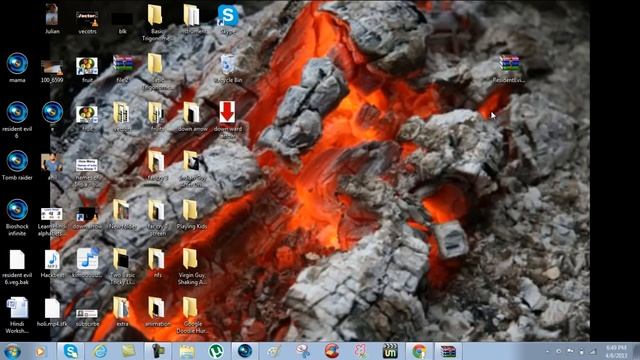Viewport: 640px width, 360px height.
Task: Open the Action Center flag icon
Action: 570,351
